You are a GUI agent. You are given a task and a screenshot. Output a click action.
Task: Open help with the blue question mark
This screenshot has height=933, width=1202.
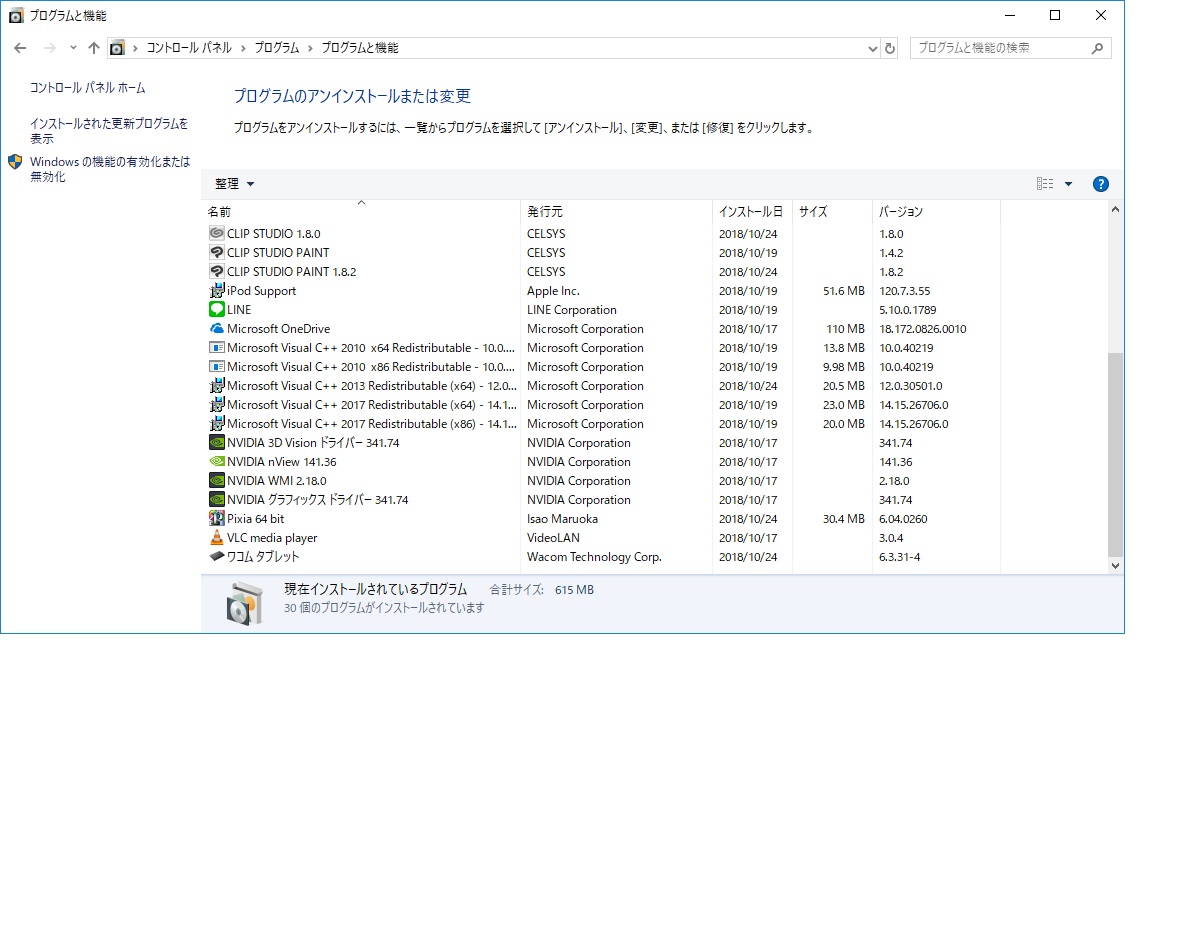[1101, 184]
